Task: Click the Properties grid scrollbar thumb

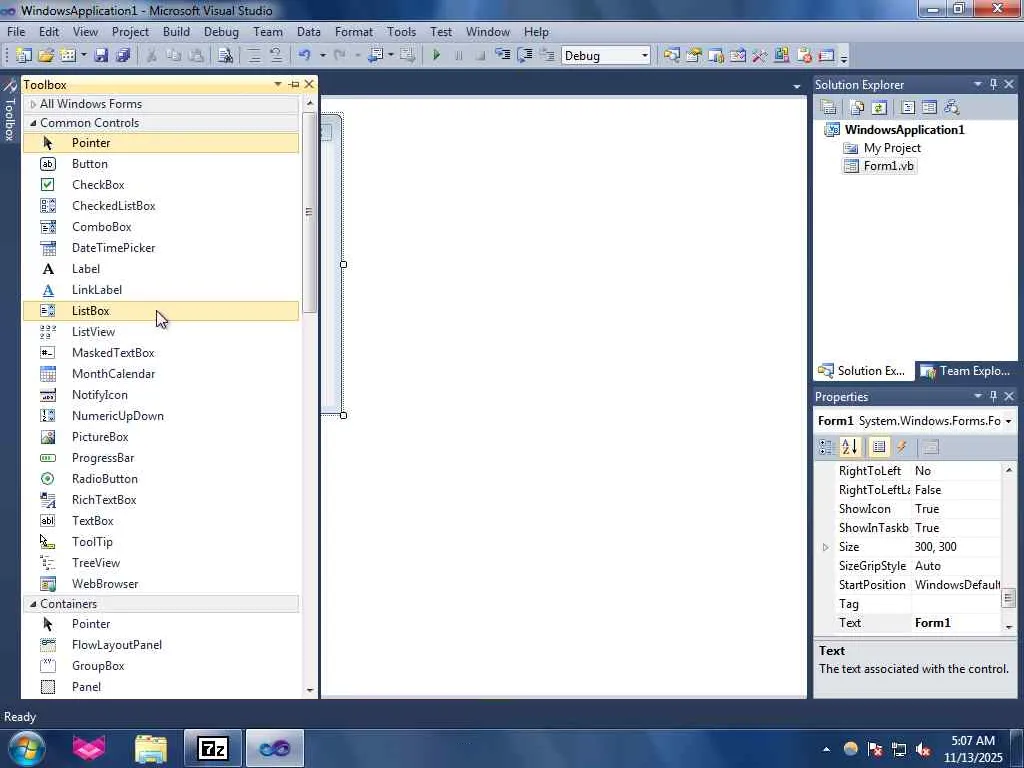Action: click(1008, 598)
